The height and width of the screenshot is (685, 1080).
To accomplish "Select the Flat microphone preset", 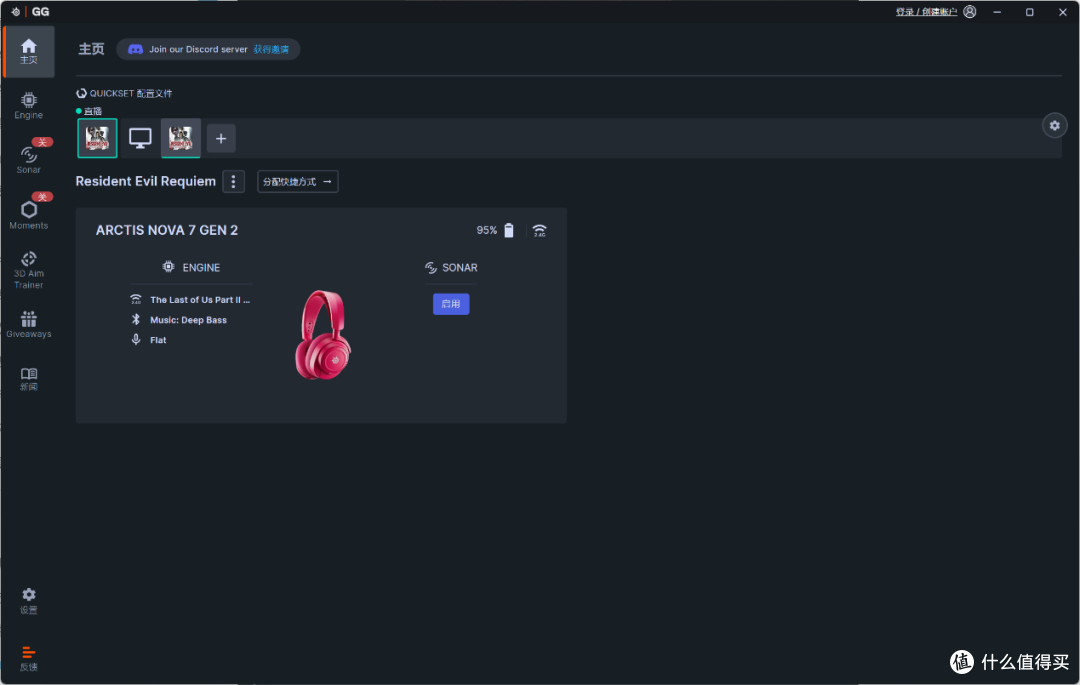I will pyautogui.click(x=158, y=340).
